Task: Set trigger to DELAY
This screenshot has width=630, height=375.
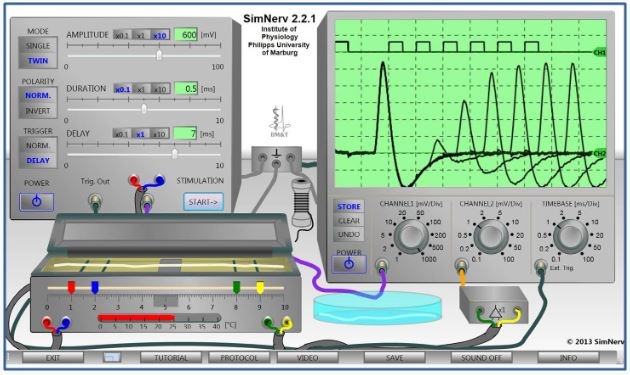Action: tap(38, 160)
